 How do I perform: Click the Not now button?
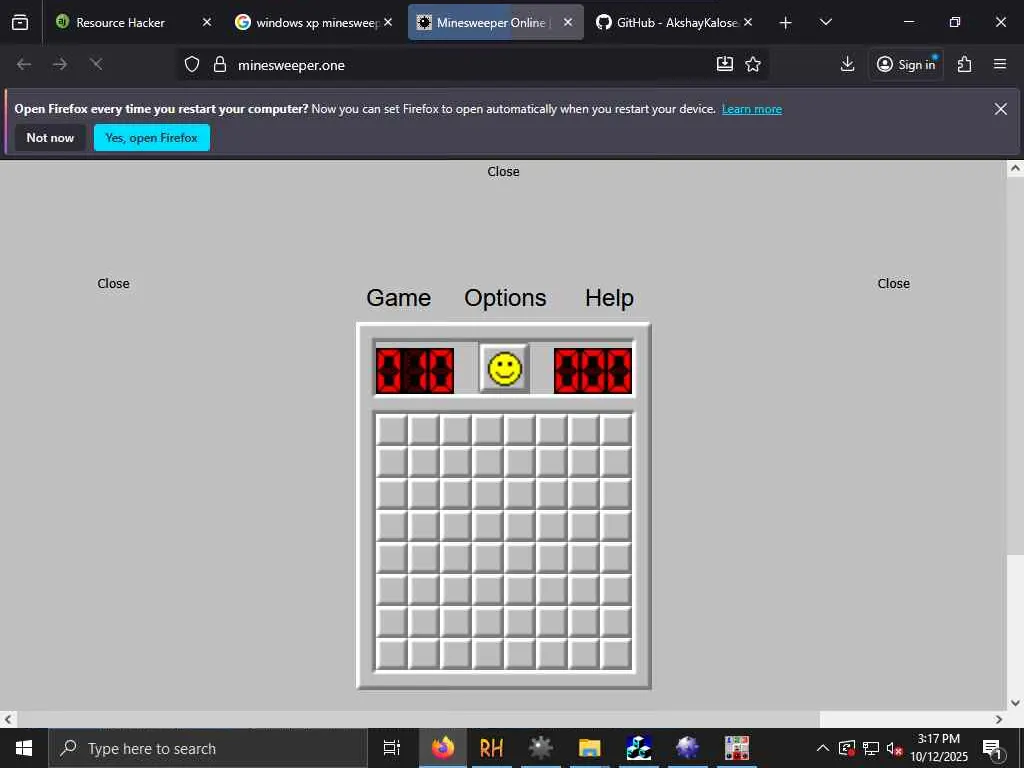click(50, 138)
